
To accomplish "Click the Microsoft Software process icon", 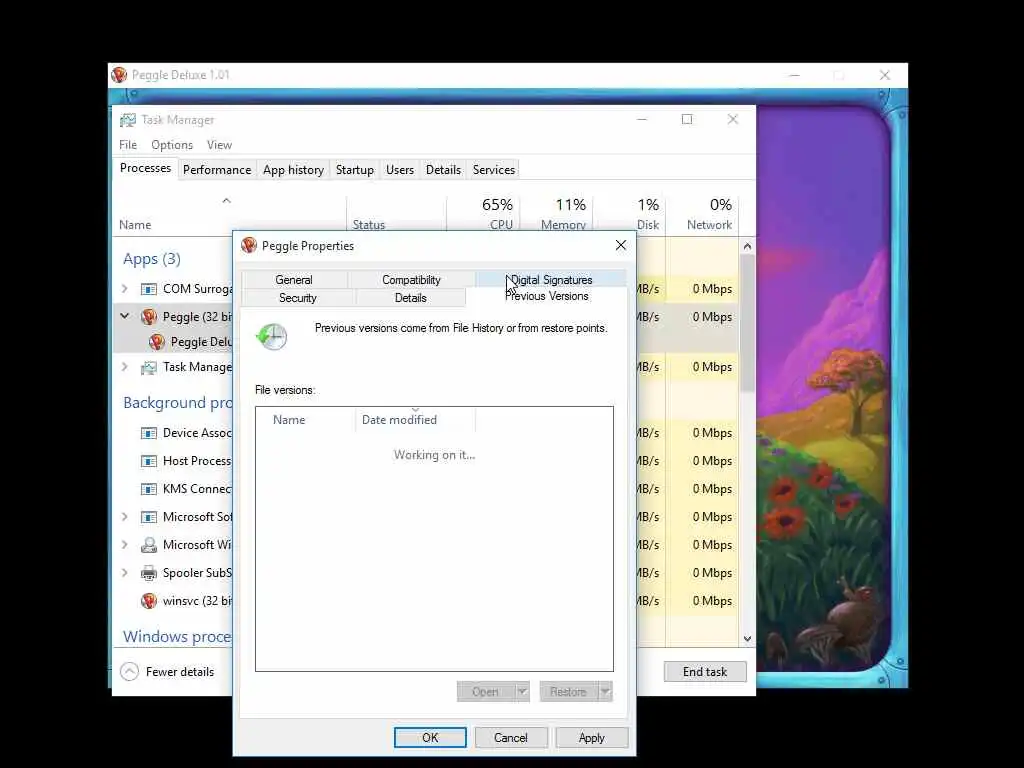I will pos(149,517).
